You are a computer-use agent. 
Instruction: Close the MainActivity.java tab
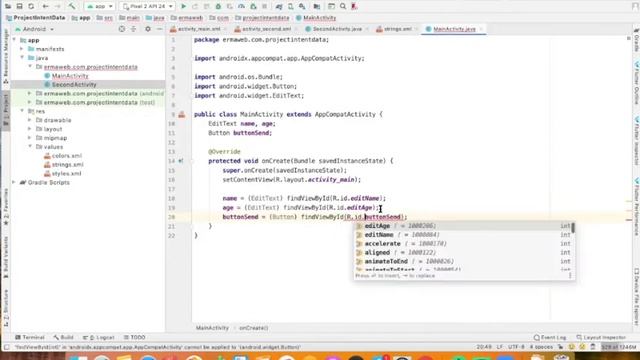(481, 29)
